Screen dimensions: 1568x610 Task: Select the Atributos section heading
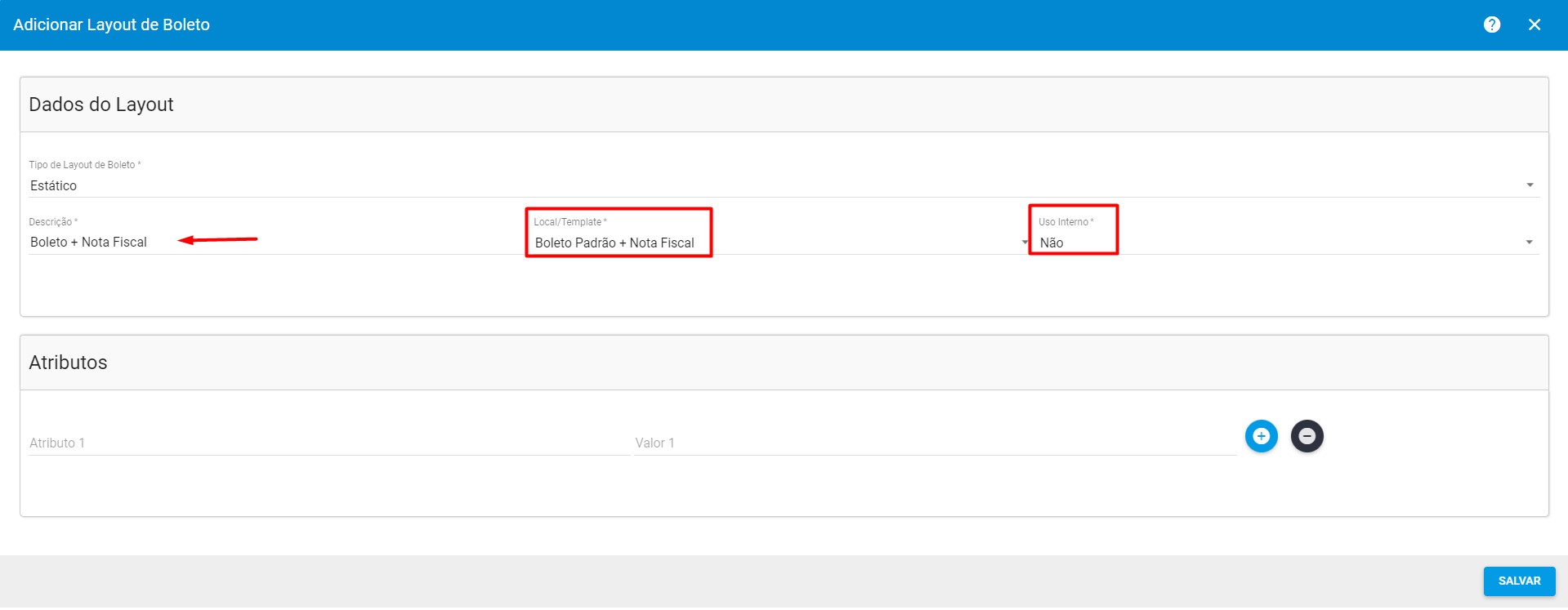click(68, 363)
